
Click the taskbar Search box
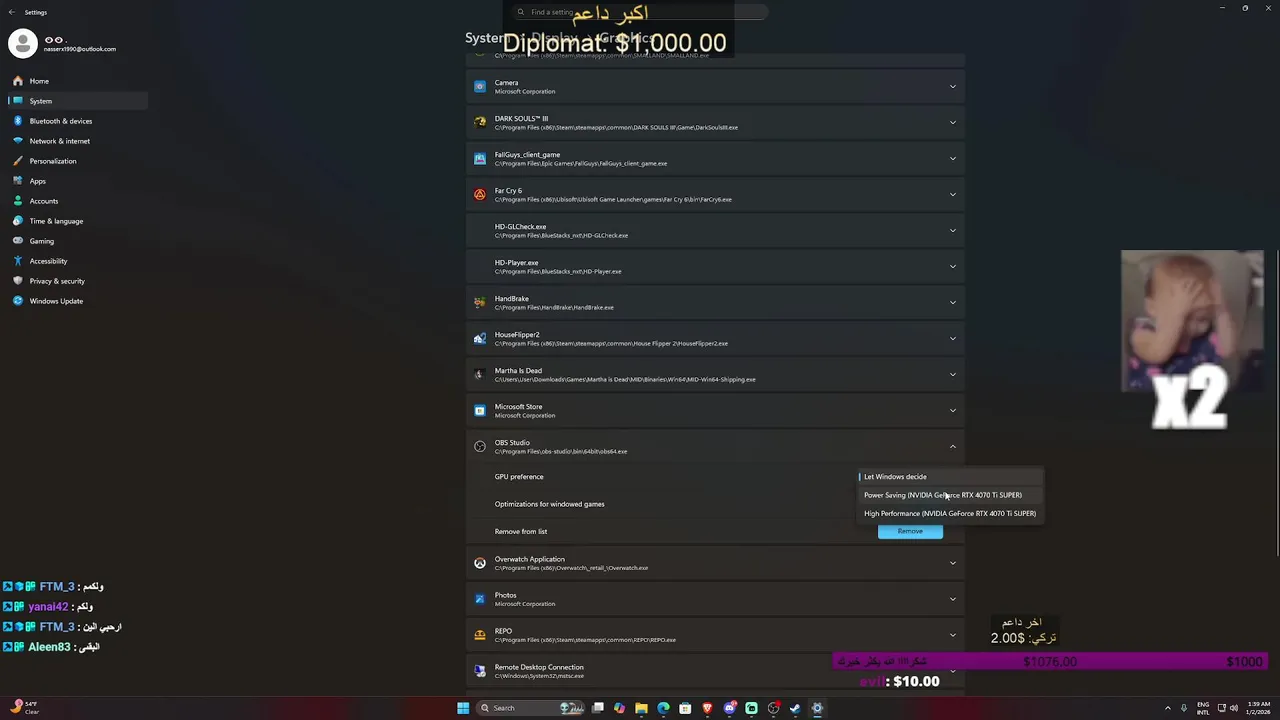tap(530, 708)
